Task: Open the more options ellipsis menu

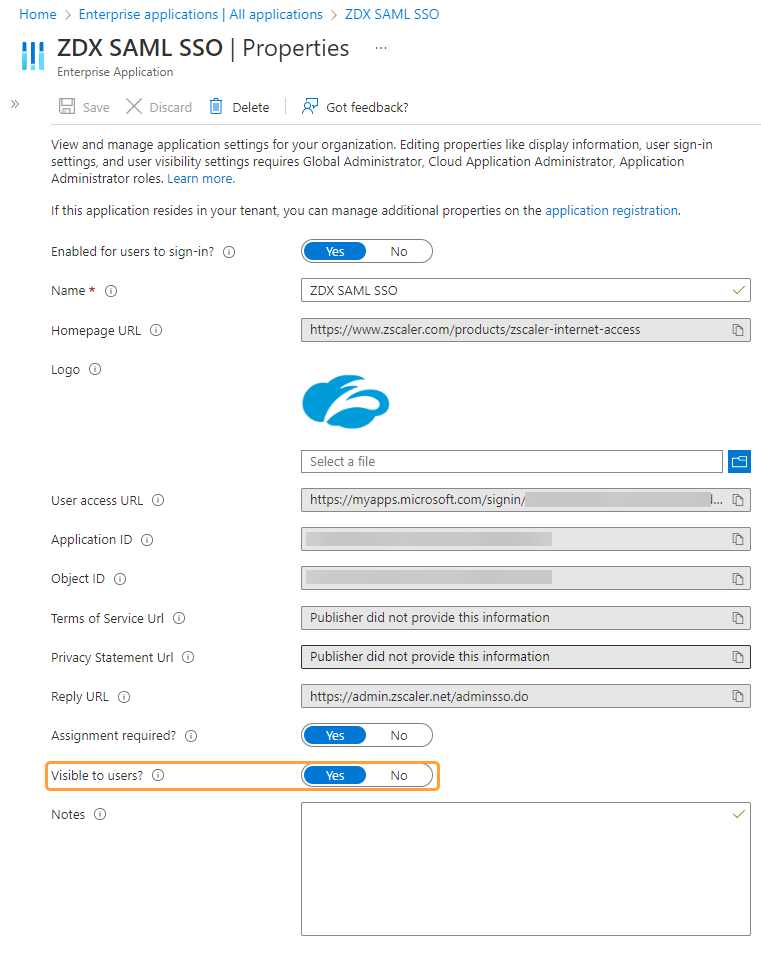Action: [381, 48]
